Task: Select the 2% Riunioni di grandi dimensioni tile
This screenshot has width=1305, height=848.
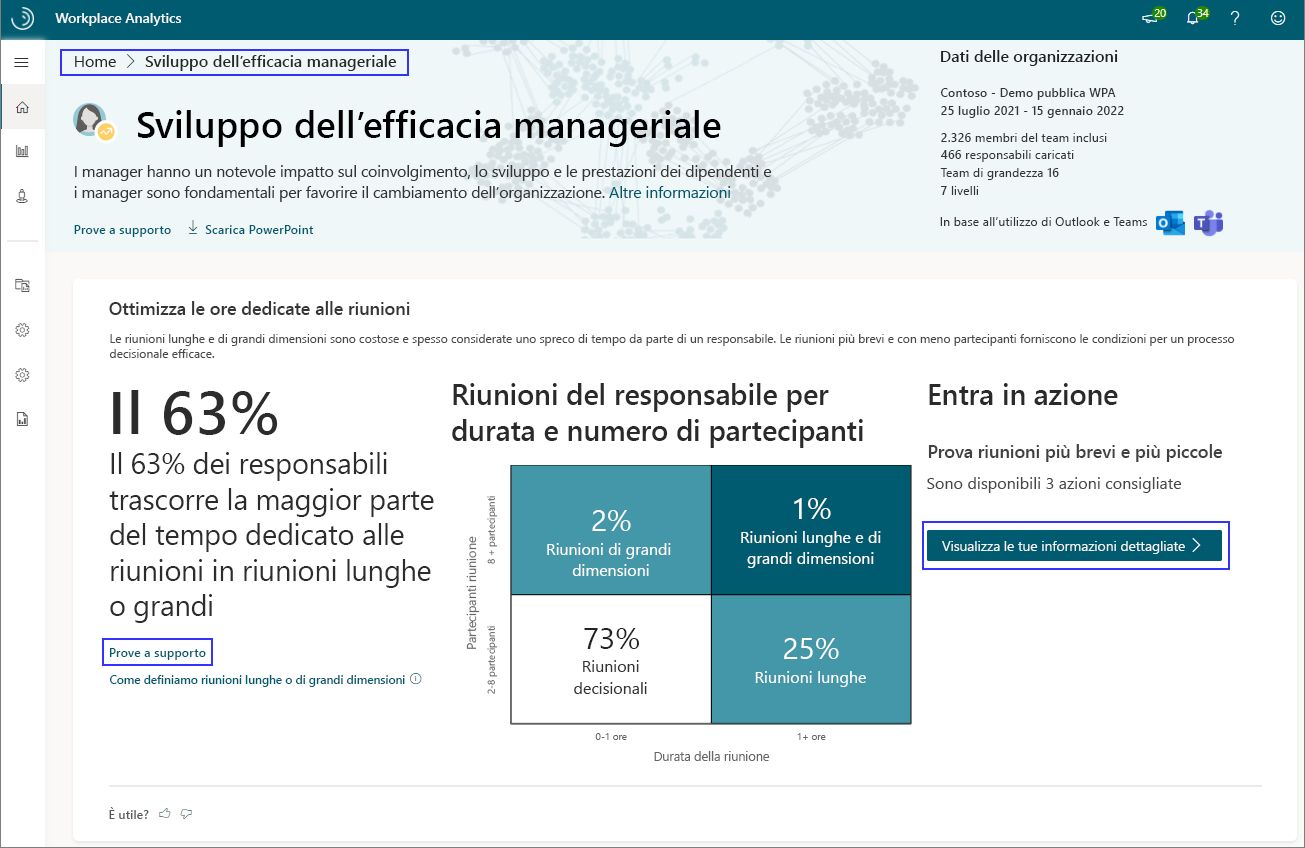Action: [610, 530]
